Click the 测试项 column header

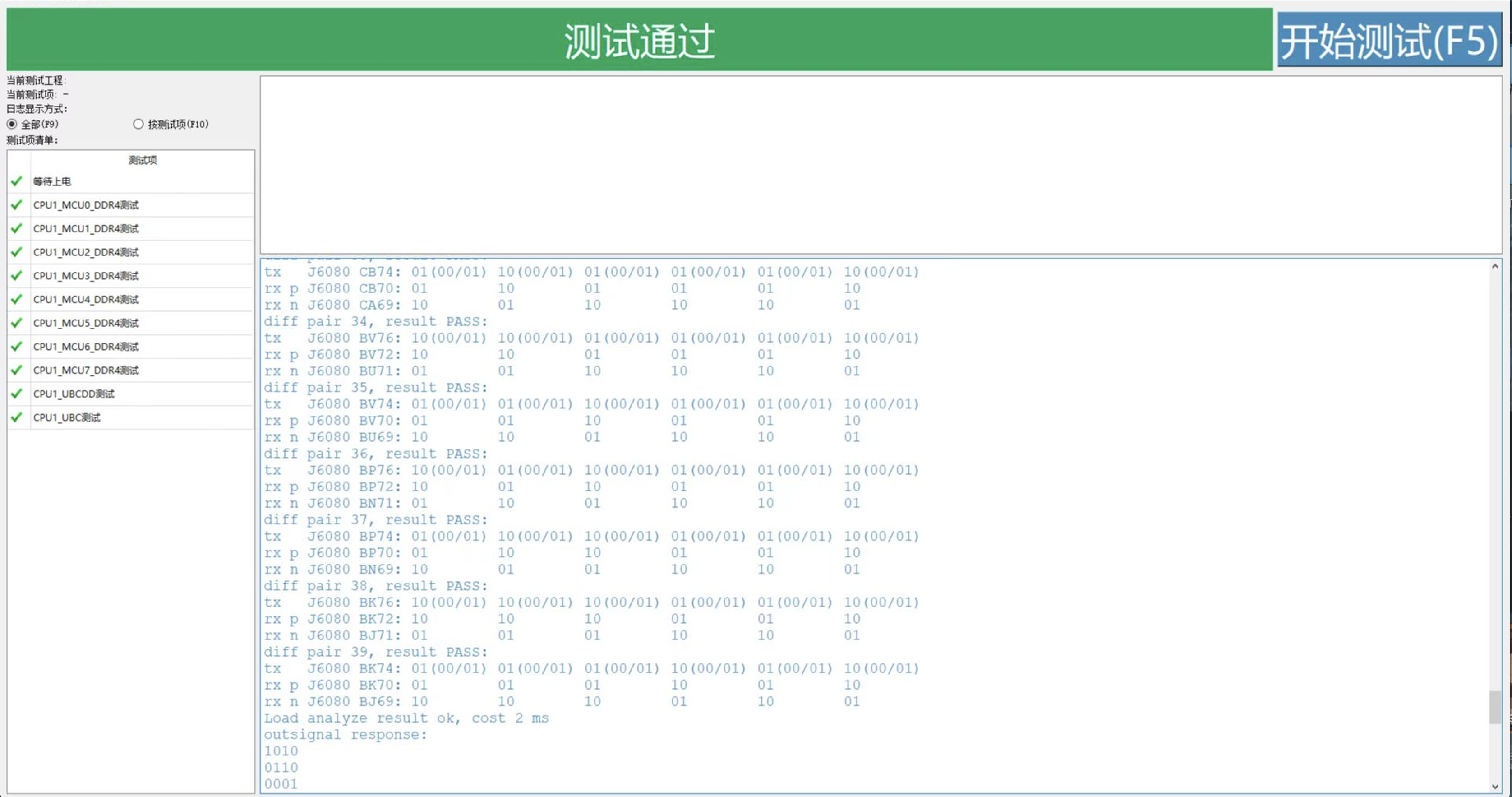[x=142, y=160]
